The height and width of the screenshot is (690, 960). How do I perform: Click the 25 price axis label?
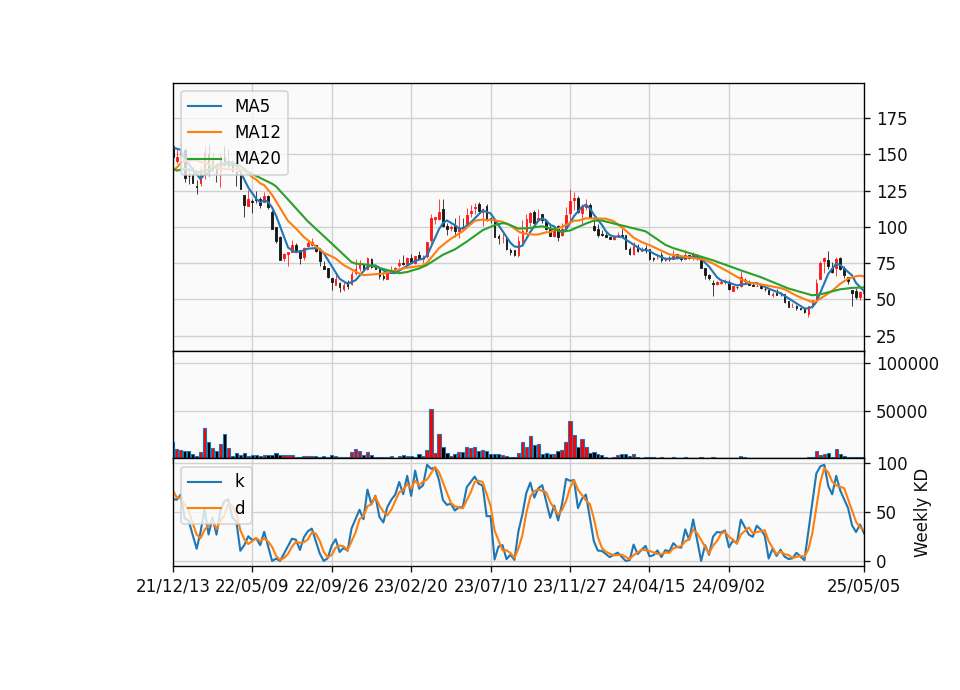click(x=887, y=337)
